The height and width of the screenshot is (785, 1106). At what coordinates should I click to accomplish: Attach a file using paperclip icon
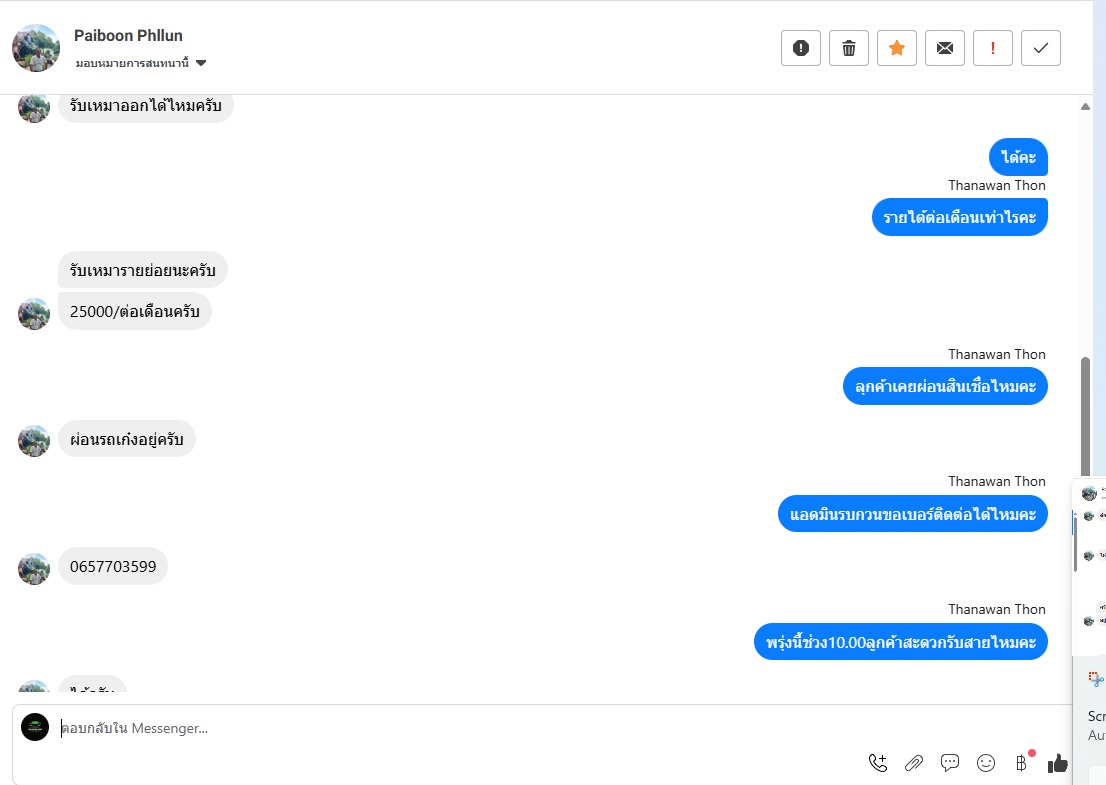[x=913, y=762]
